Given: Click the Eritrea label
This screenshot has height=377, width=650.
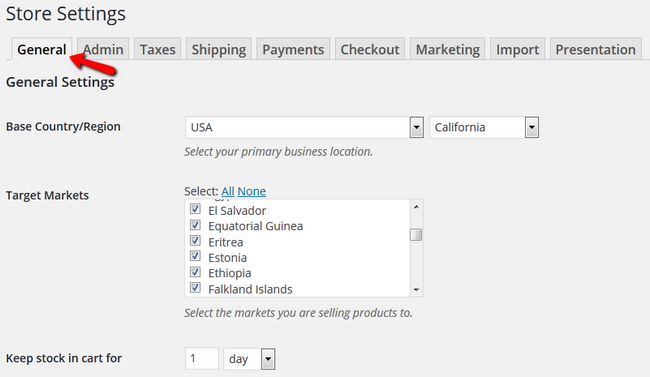Looking at the screenshot, I should 226,242.
